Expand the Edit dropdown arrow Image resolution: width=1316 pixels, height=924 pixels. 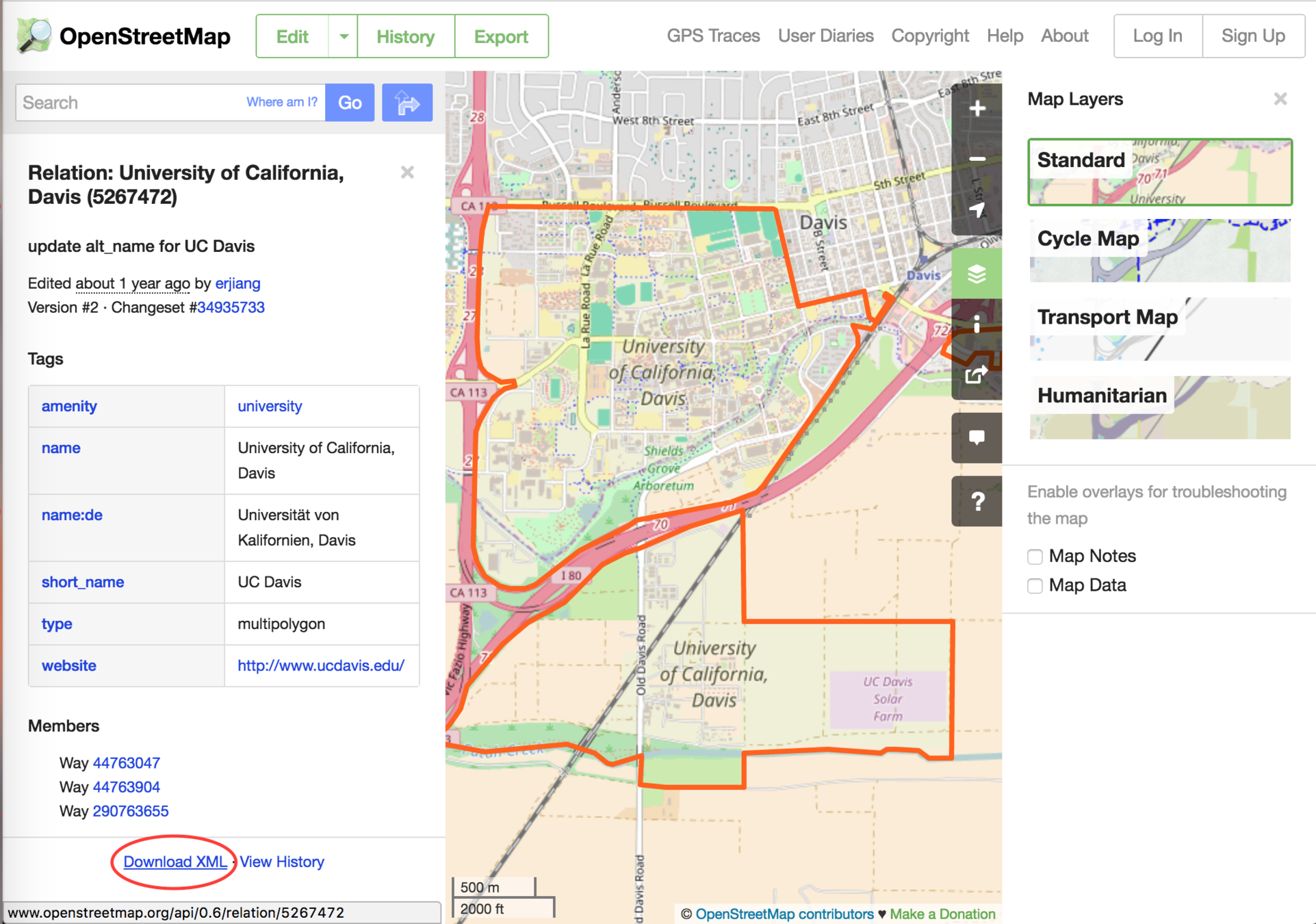[x=344, y=36]
